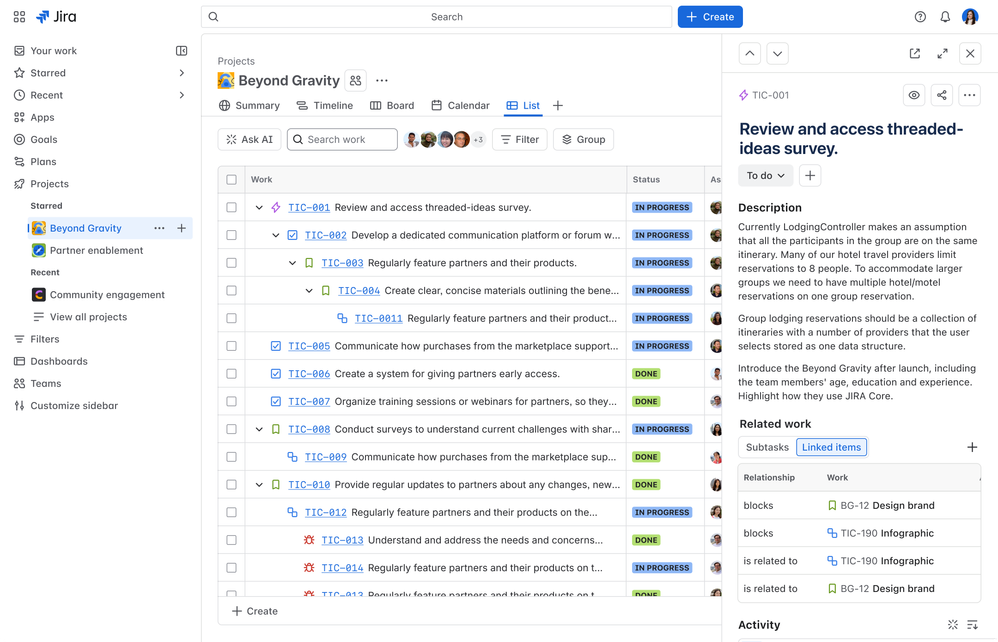Open Ask AI

click(250, 139)
